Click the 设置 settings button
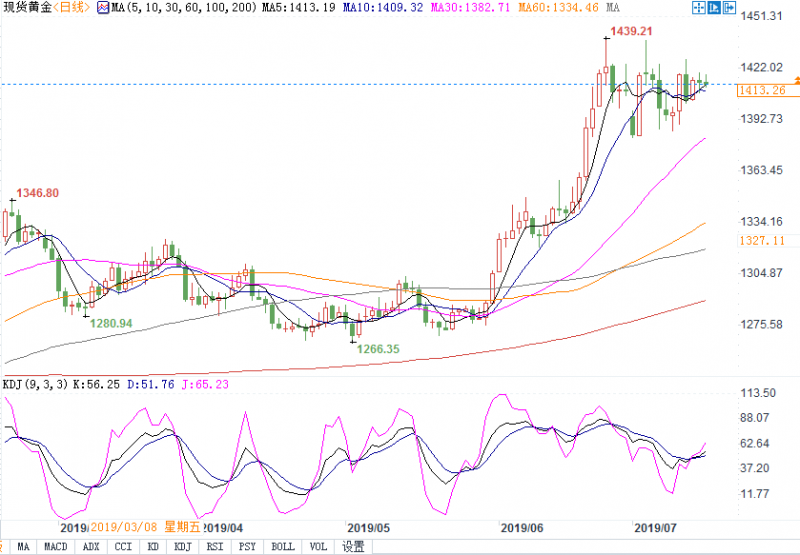The image size is (800, 555). click(353, 547)
